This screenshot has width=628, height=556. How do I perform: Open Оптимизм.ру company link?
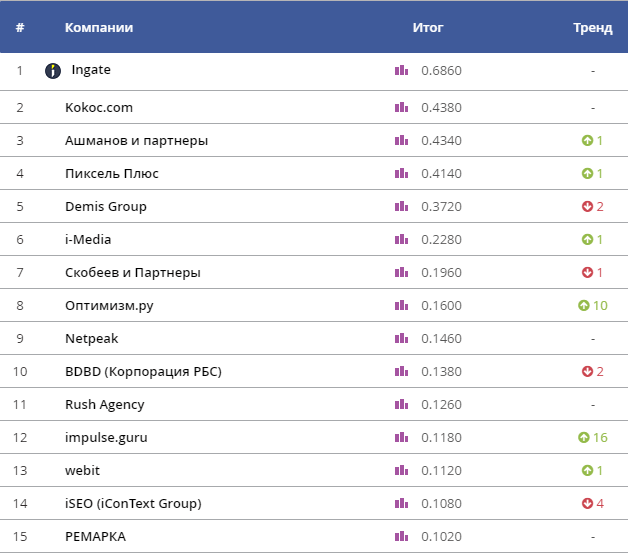[x=109, y=306]
